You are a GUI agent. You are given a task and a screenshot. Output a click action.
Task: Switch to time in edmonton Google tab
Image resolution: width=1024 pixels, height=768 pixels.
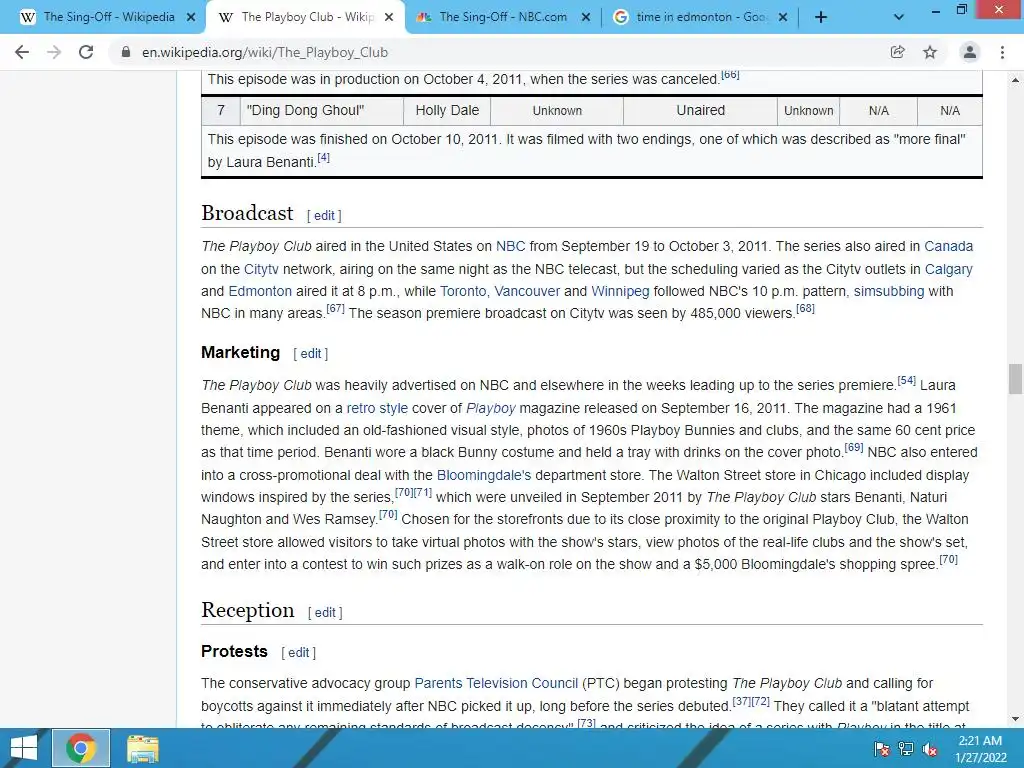click(699, 18)
